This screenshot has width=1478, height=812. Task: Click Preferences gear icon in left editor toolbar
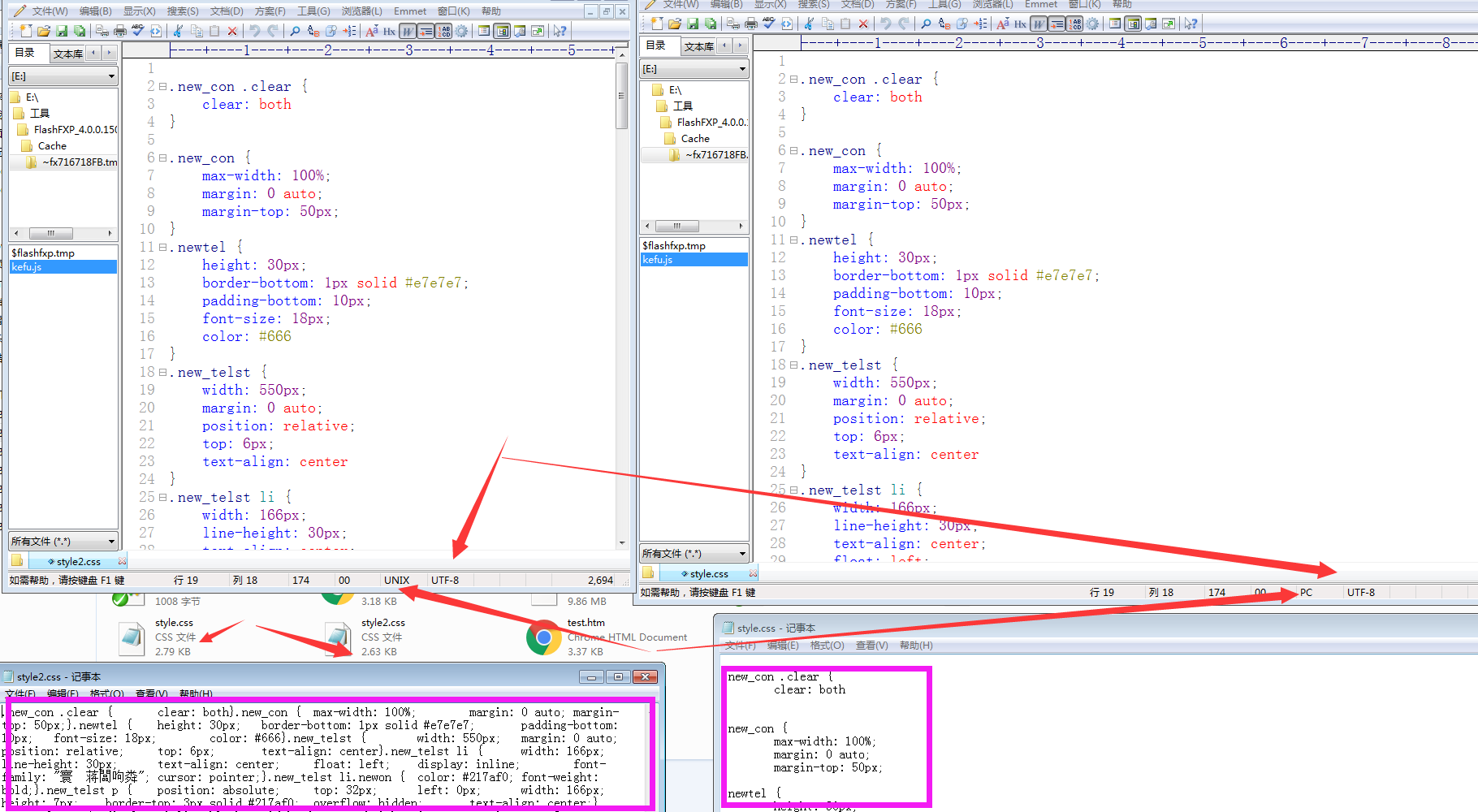[461, 31]
